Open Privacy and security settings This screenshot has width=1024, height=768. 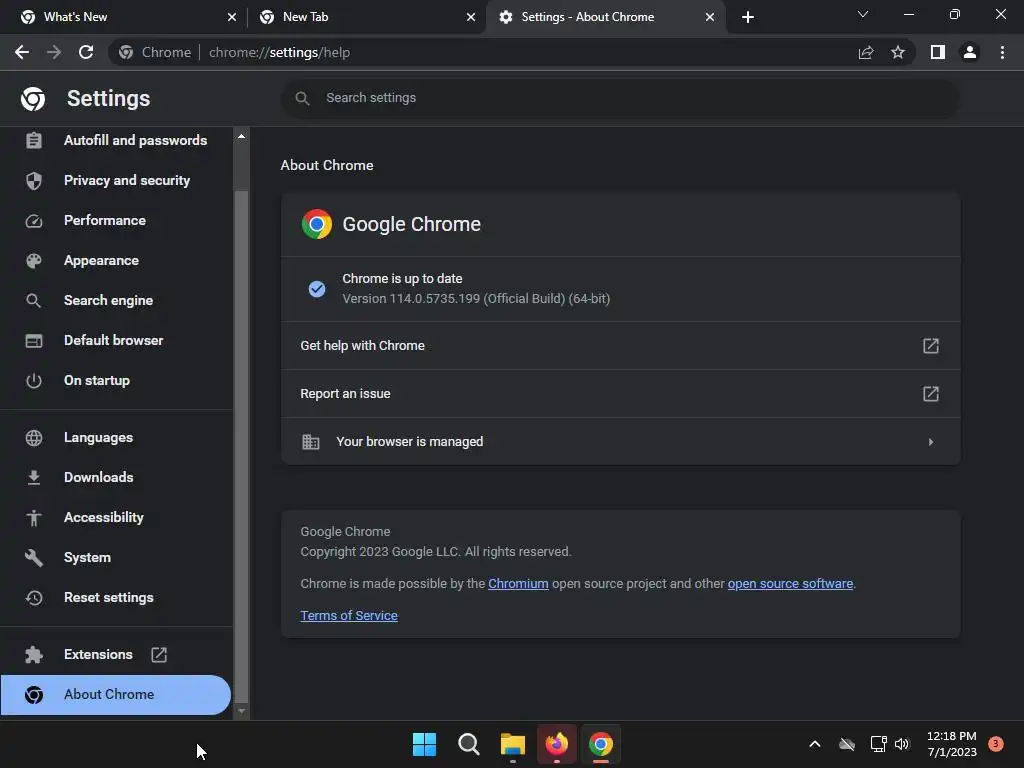(x=127, y=180)
